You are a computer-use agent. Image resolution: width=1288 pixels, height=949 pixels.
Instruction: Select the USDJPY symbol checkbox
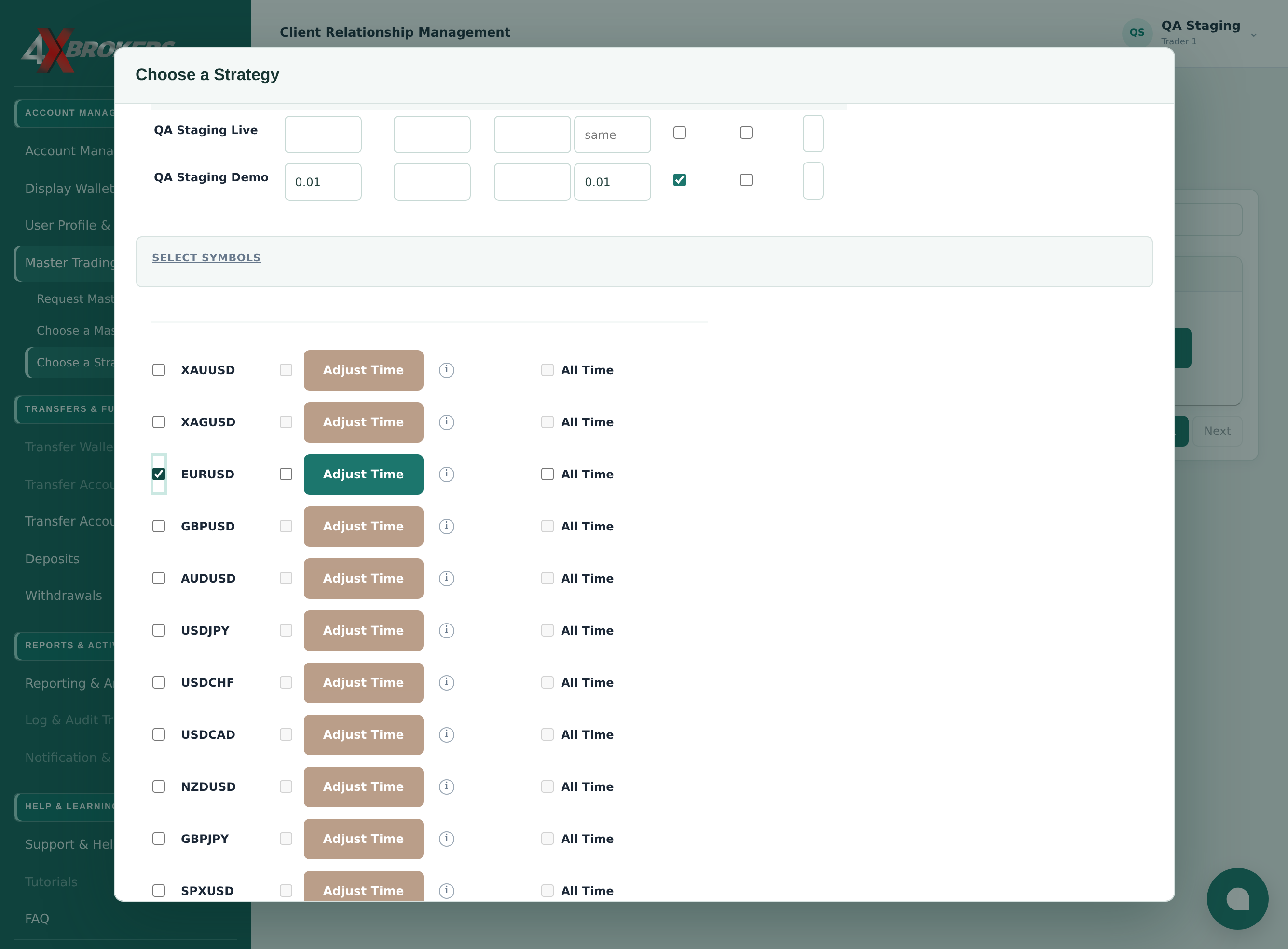click(159, 630)
